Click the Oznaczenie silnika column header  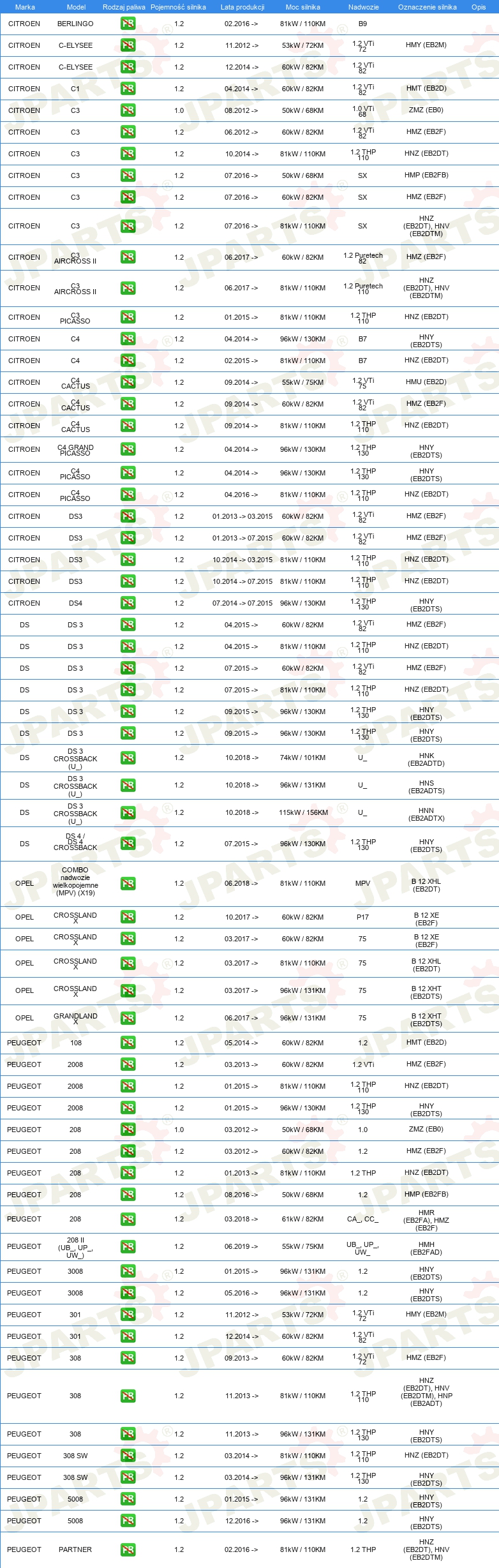click(428, 7)
